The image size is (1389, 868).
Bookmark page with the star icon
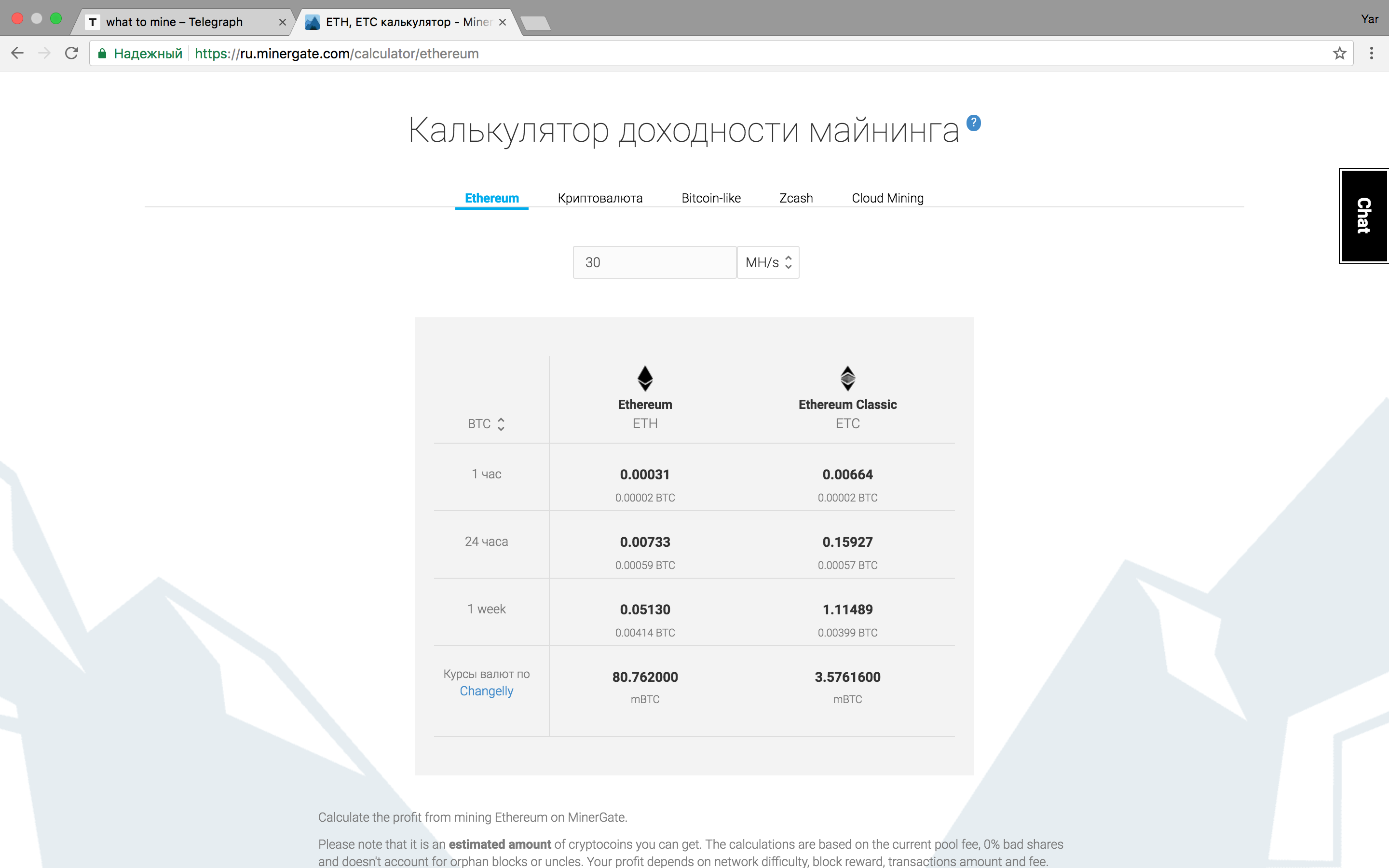point(1339,54)
